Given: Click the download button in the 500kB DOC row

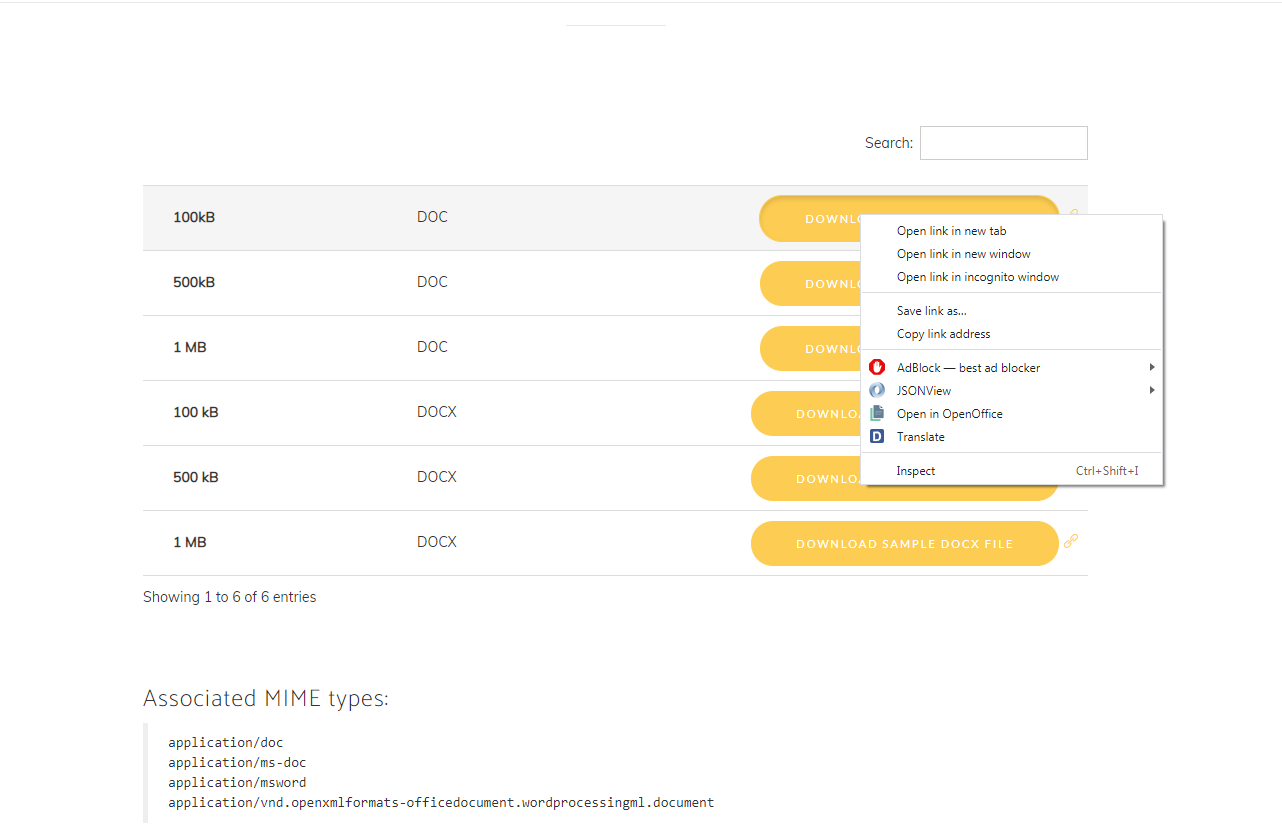Looking at the screenshot, I should [x=810, y=284].
